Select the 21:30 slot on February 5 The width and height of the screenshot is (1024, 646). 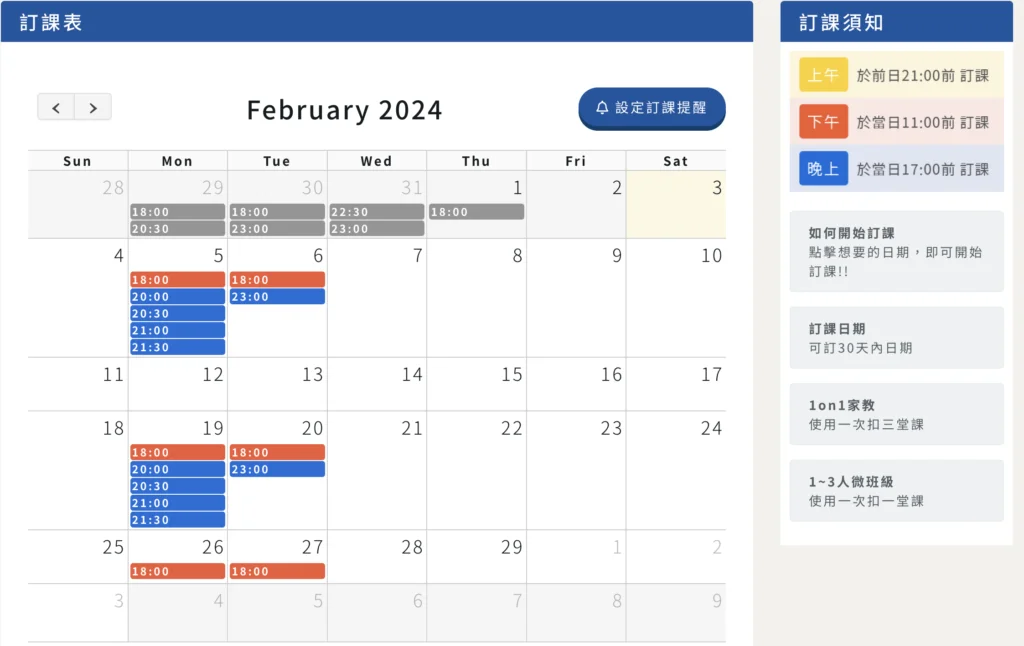click(177, 347)
